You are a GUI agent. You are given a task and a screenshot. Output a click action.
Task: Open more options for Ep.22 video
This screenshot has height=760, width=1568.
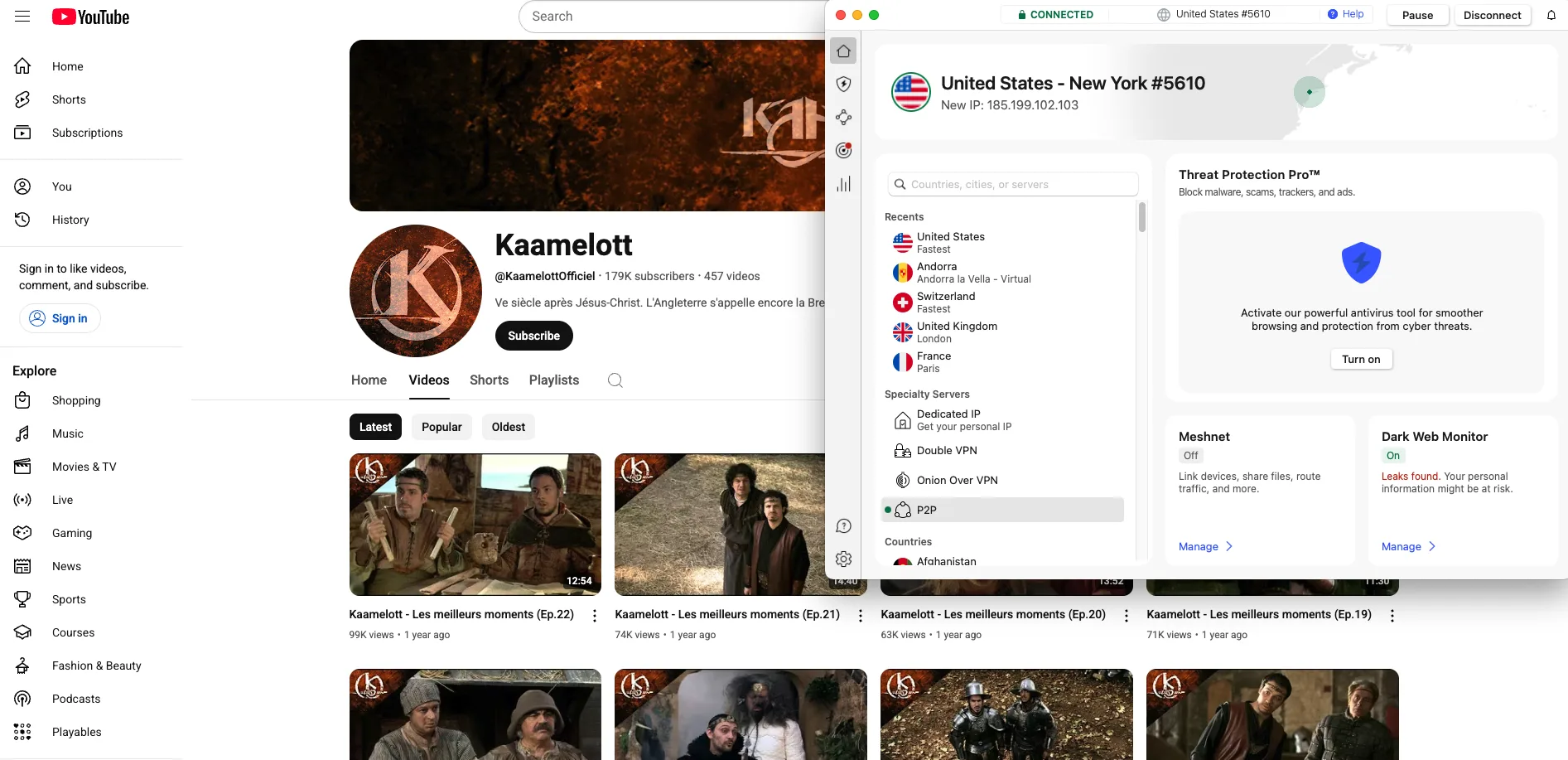coord(594,616)
